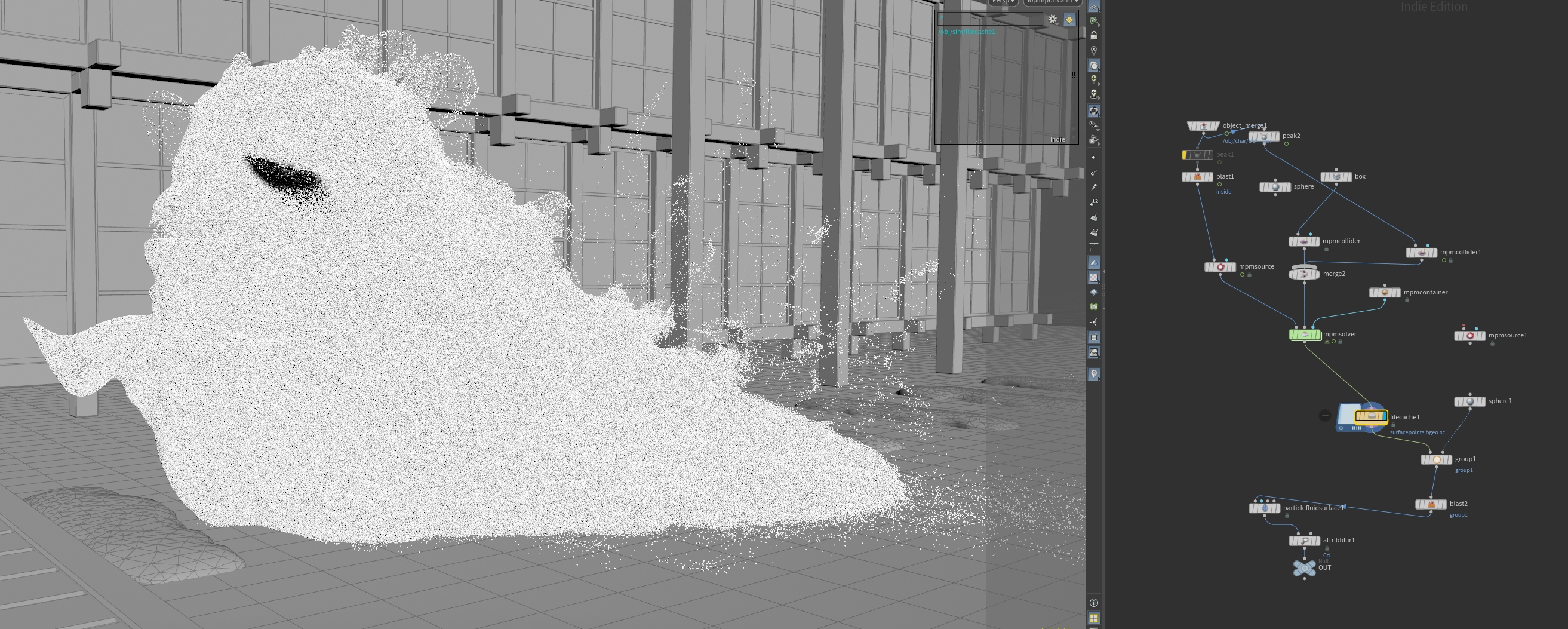Screen dimensions: 1568x629
Task: Select the object_merge1 node icon
Action: pyautogui.click(x=1203, y=126)
